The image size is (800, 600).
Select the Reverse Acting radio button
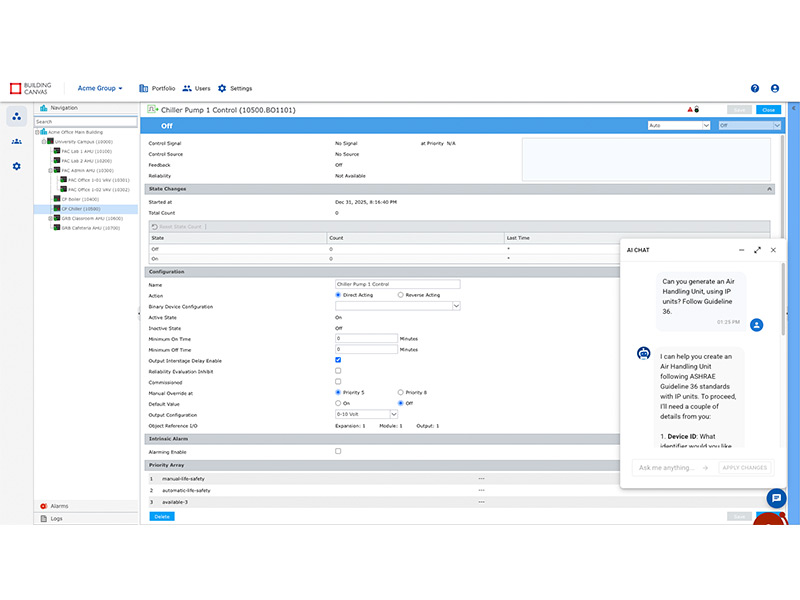[x=401, y=295]
